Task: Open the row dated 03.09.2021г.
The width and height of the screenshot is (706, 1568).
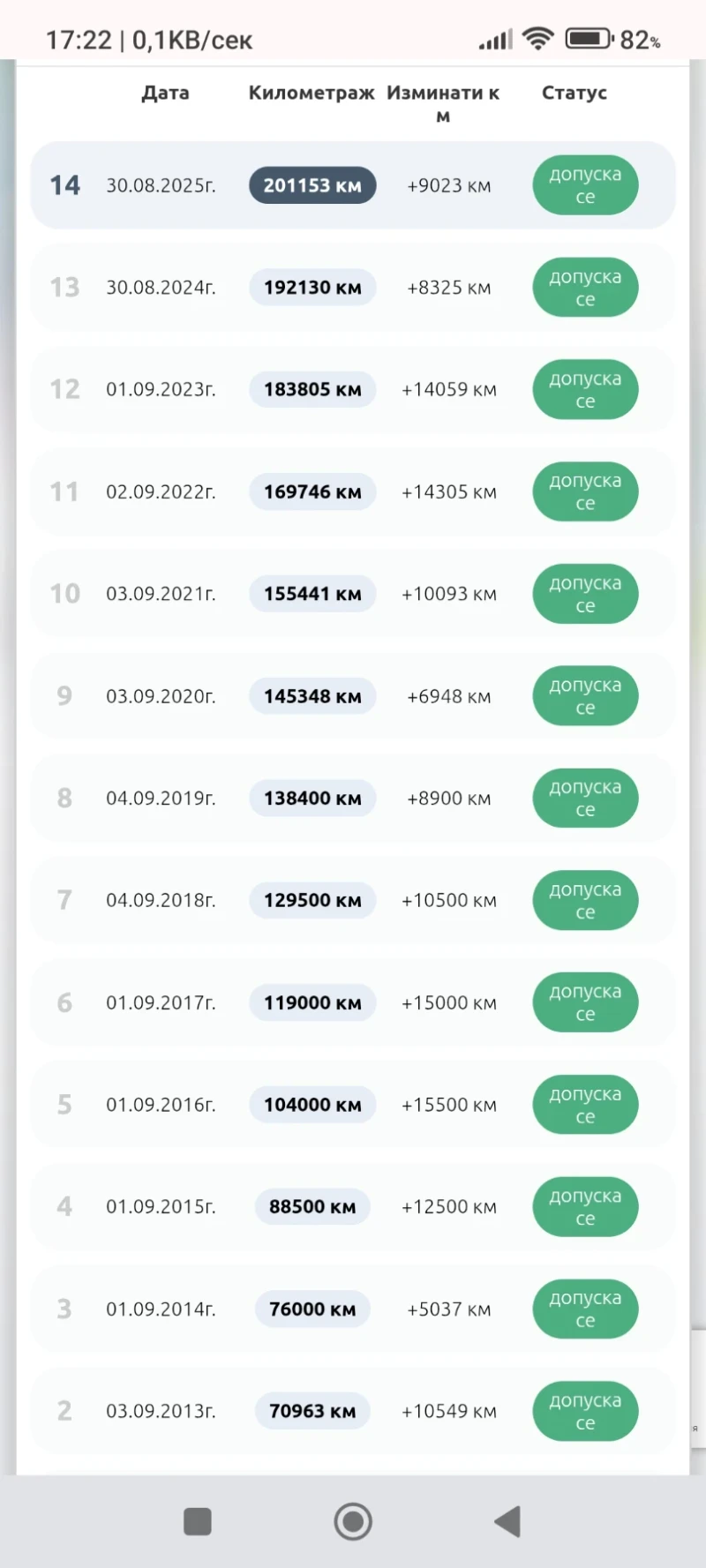Action: click(161, 594)
